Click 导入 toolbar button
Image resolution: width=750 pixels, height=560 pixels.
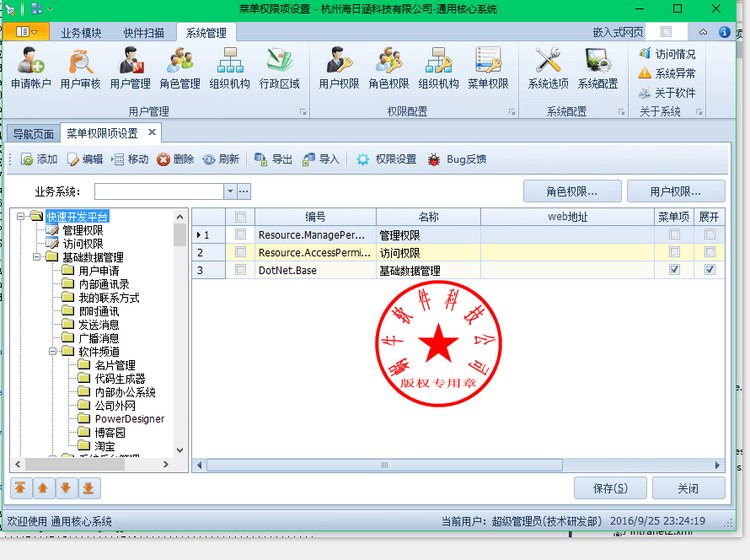(320, 159)
